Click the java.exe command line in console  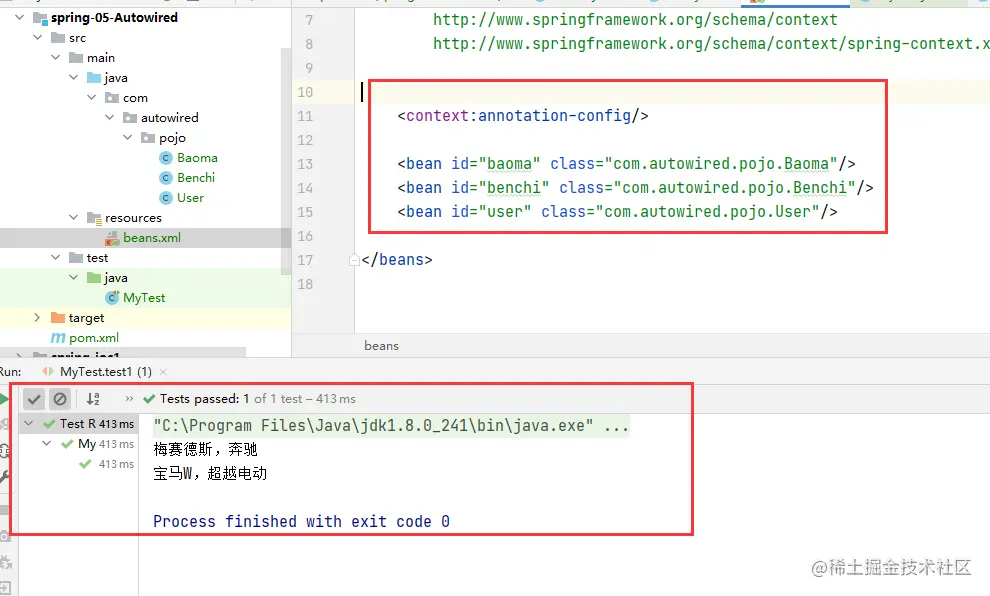[x=391, y=426]
